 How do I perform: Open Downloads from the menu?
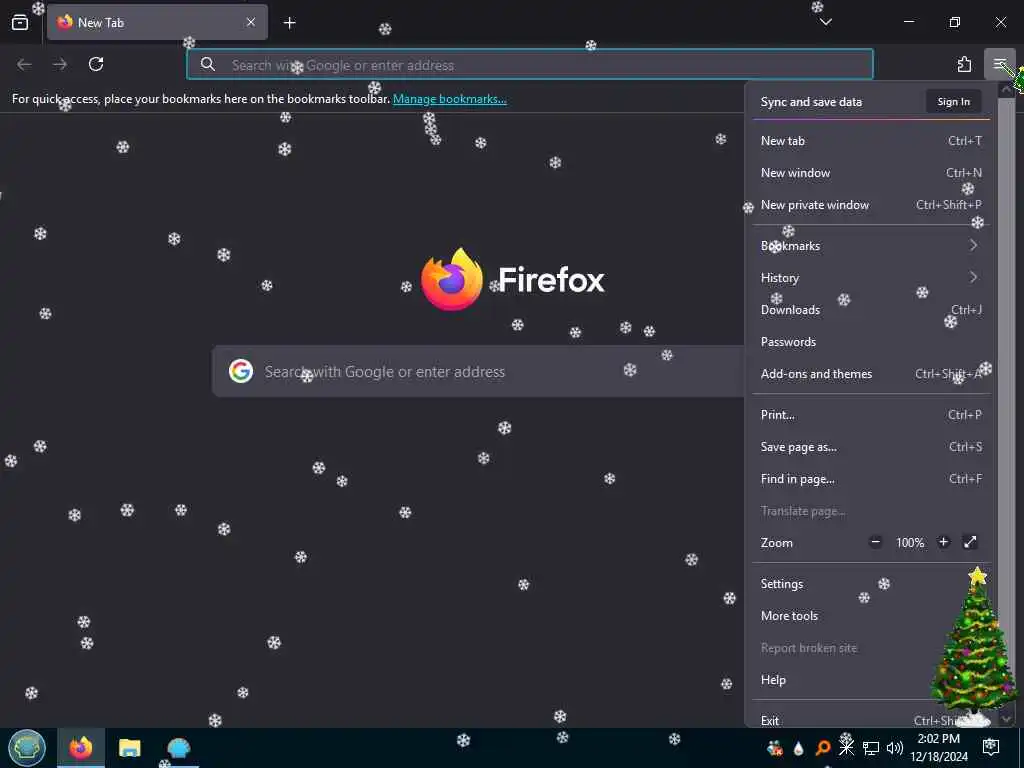point(871,310)
